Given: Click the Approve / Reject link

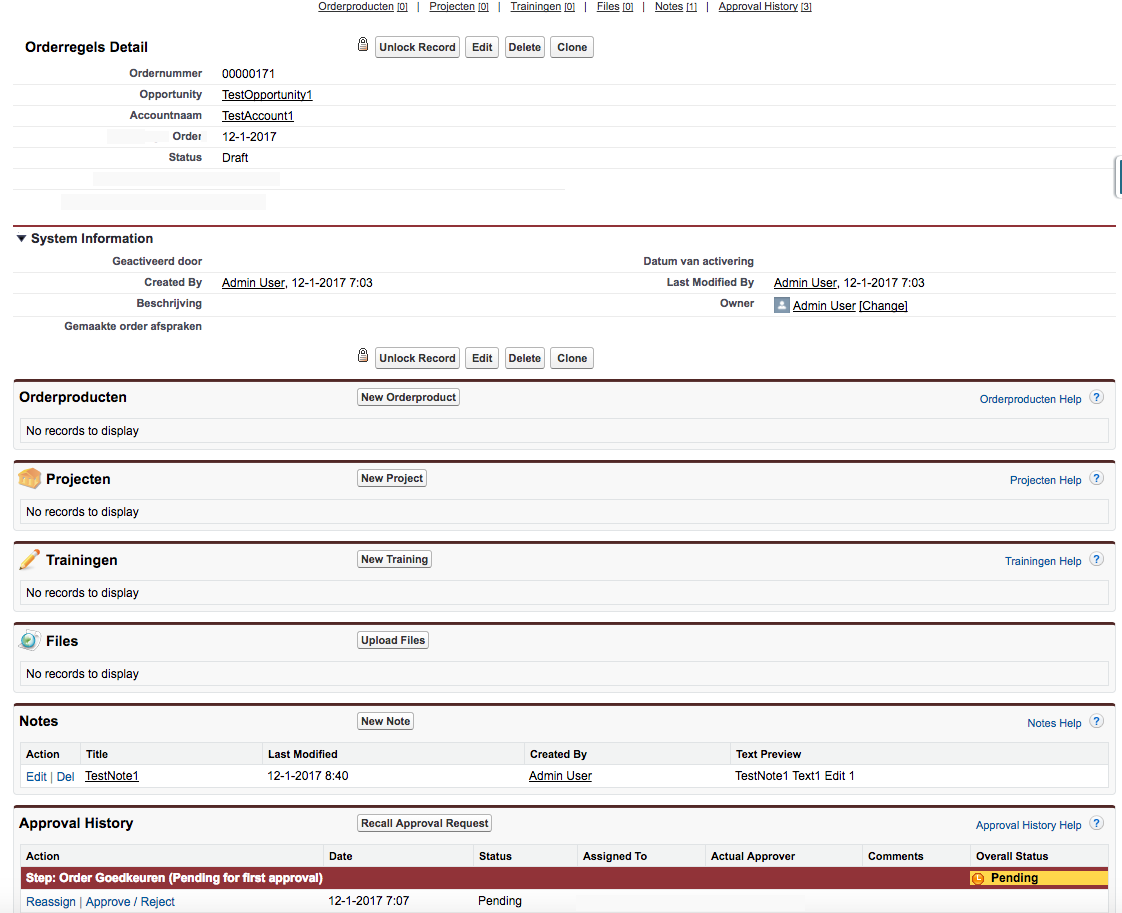Looking at the screenshot, I should tap(130, 902).
